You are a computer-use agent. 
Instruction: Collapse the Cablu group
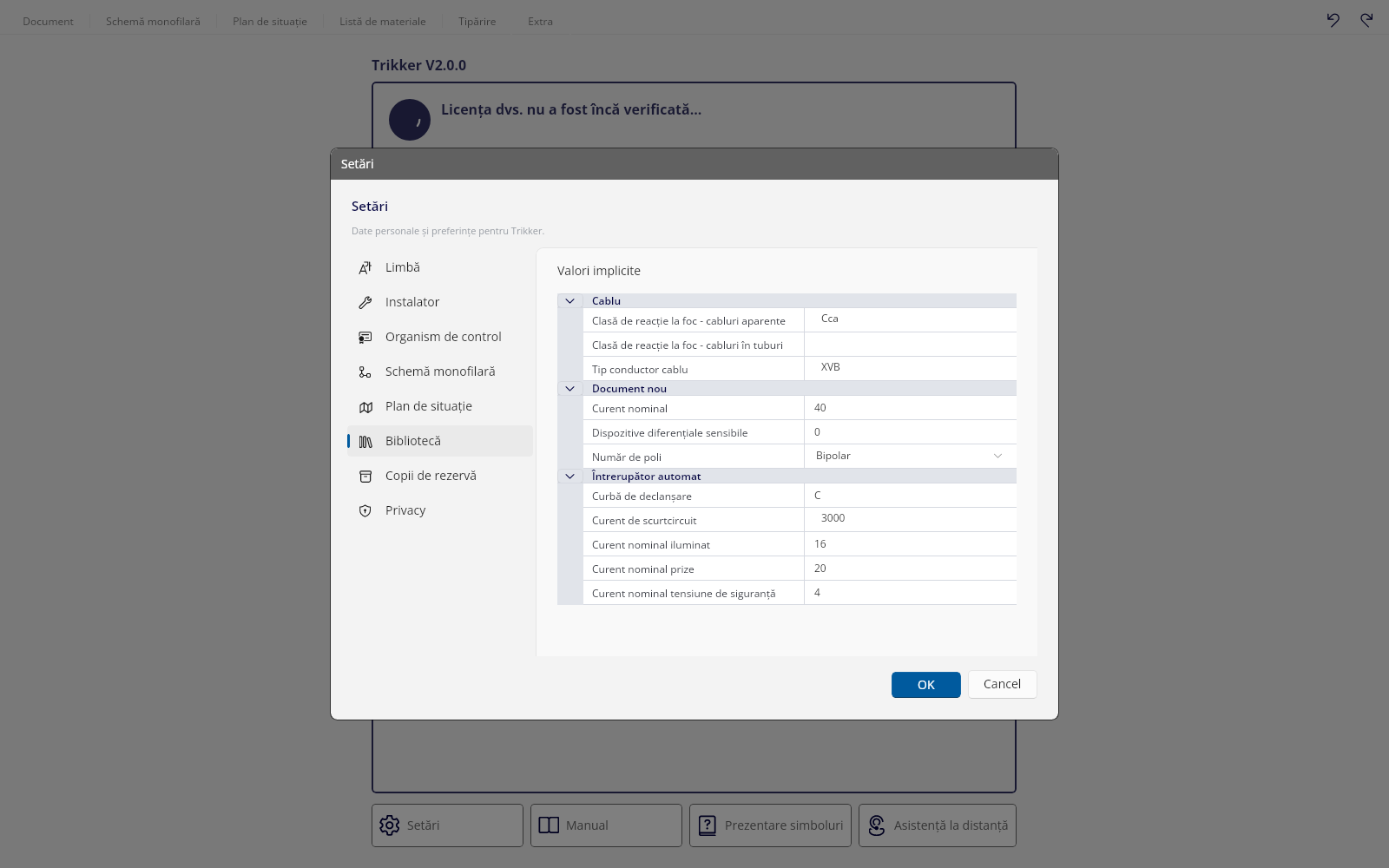(x=569, y=301)
